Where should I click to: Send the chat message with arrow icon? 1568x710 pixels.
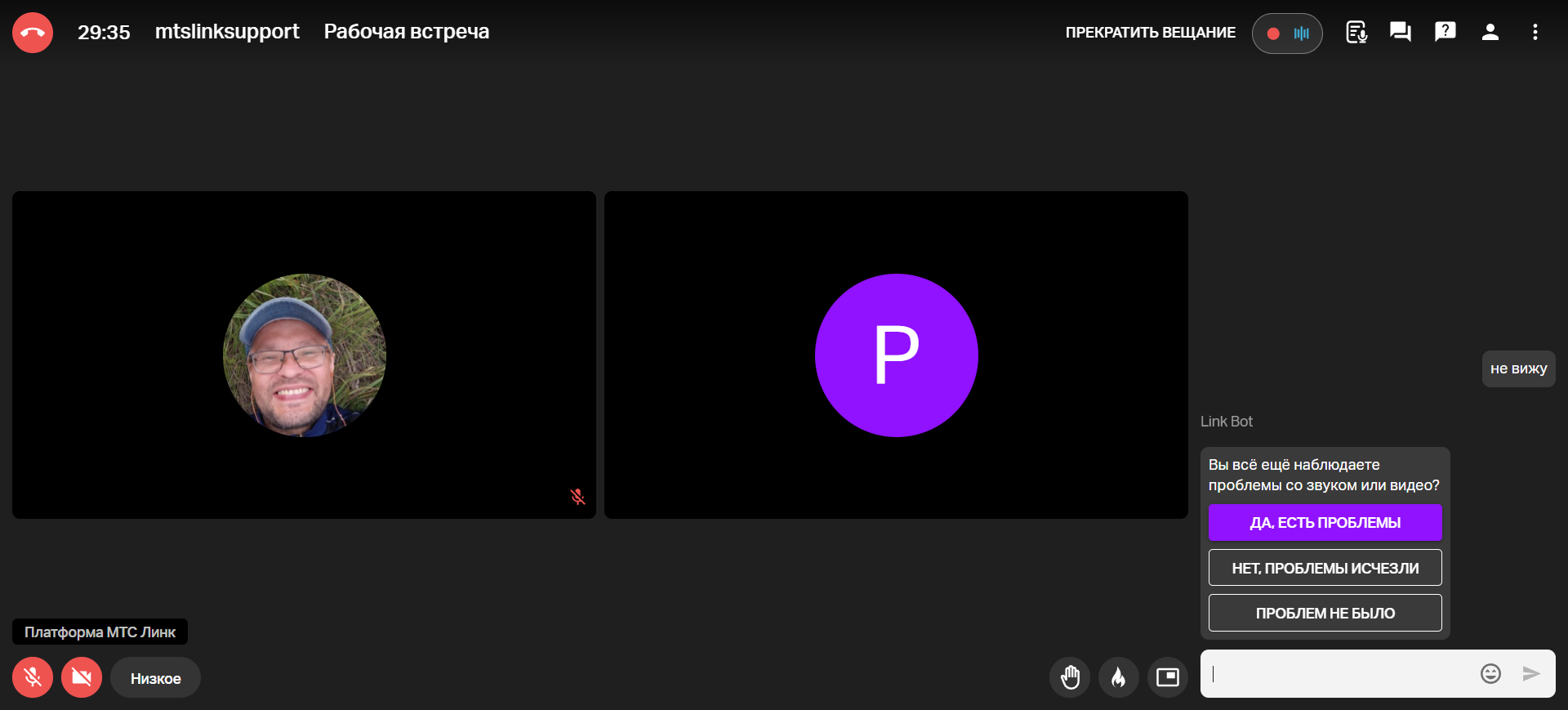pyautogui.click(x=1531, y=673)
